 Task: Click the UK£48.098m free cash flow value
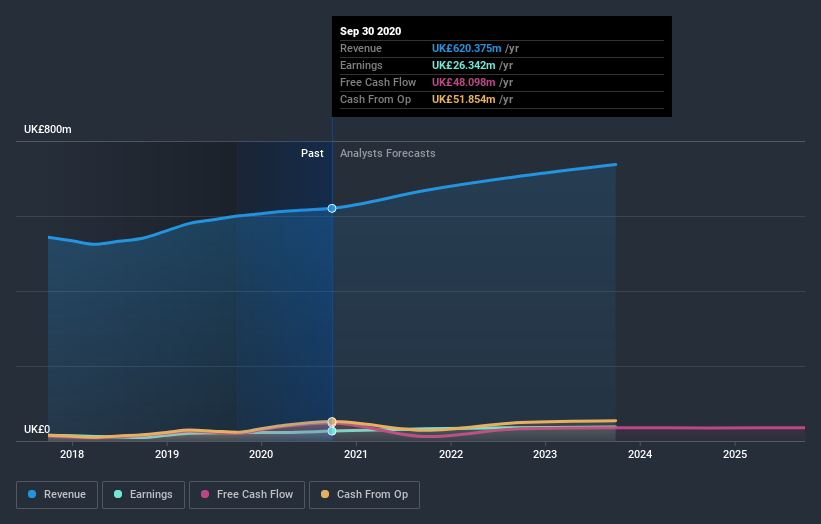point(463,82)
